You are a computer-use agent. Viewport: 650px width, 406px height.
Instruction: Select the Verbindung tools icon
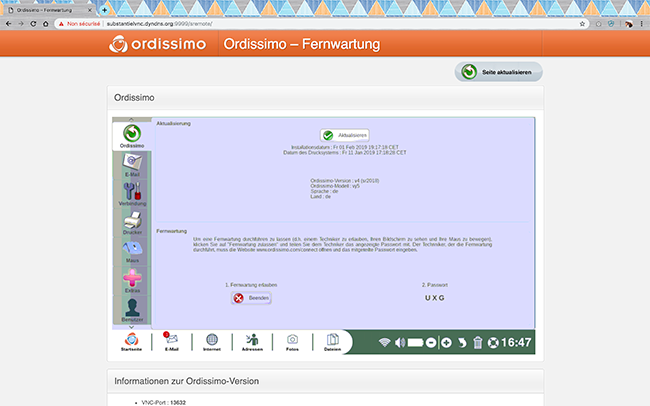132,194
